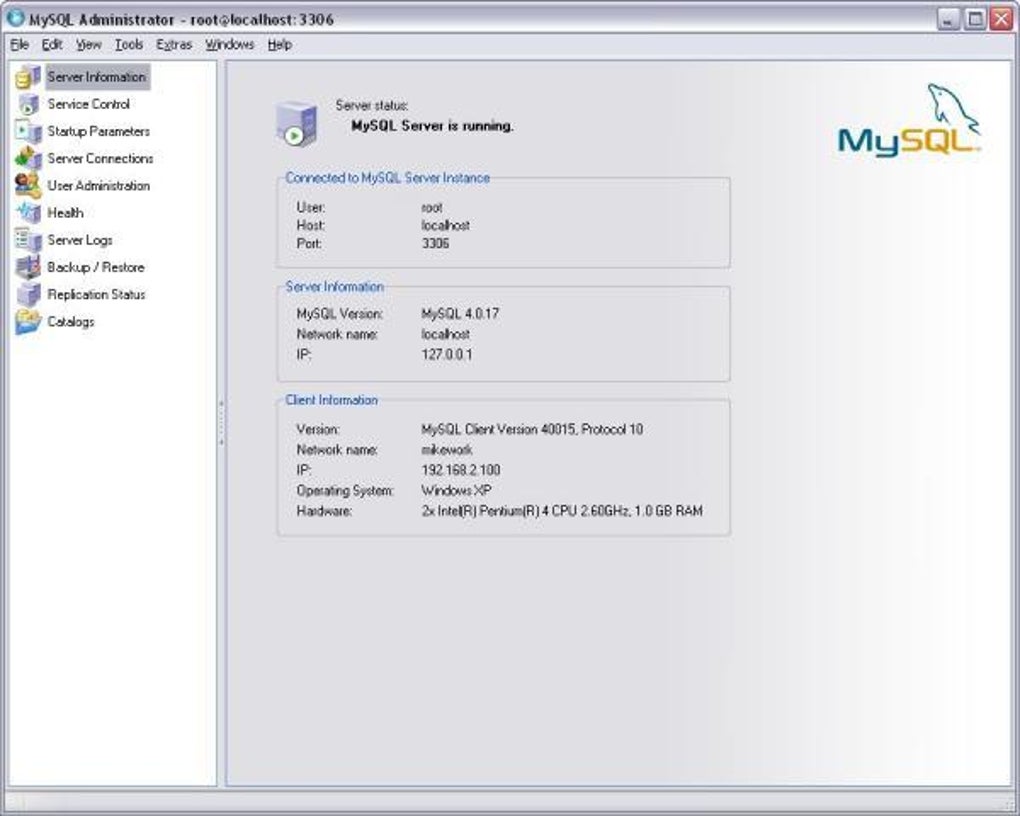Open the Extras menu

click(x=174, y=44)
